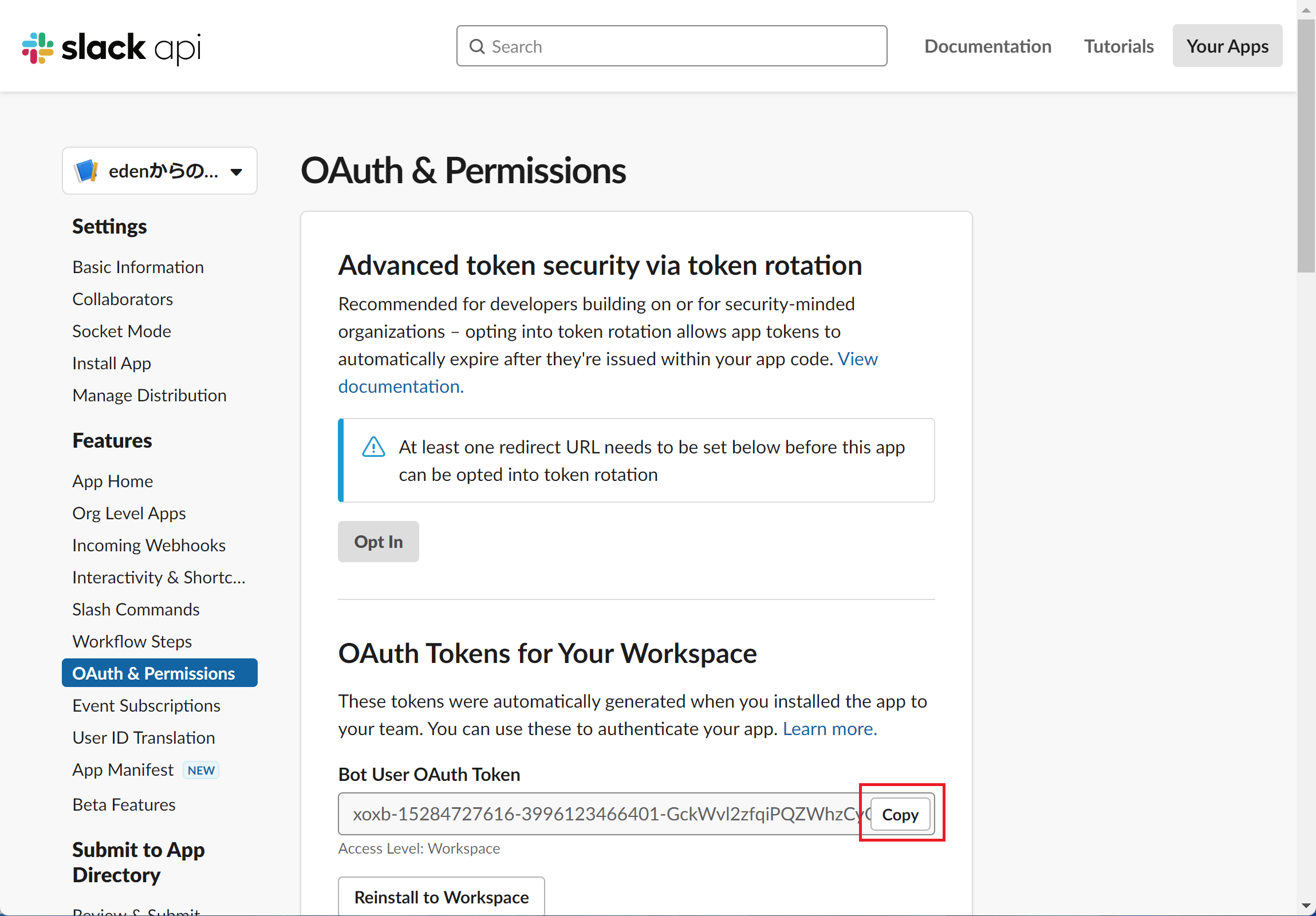Click the scrollbar up arrow
The image size is (1316, 916).
pos(1306,10)
